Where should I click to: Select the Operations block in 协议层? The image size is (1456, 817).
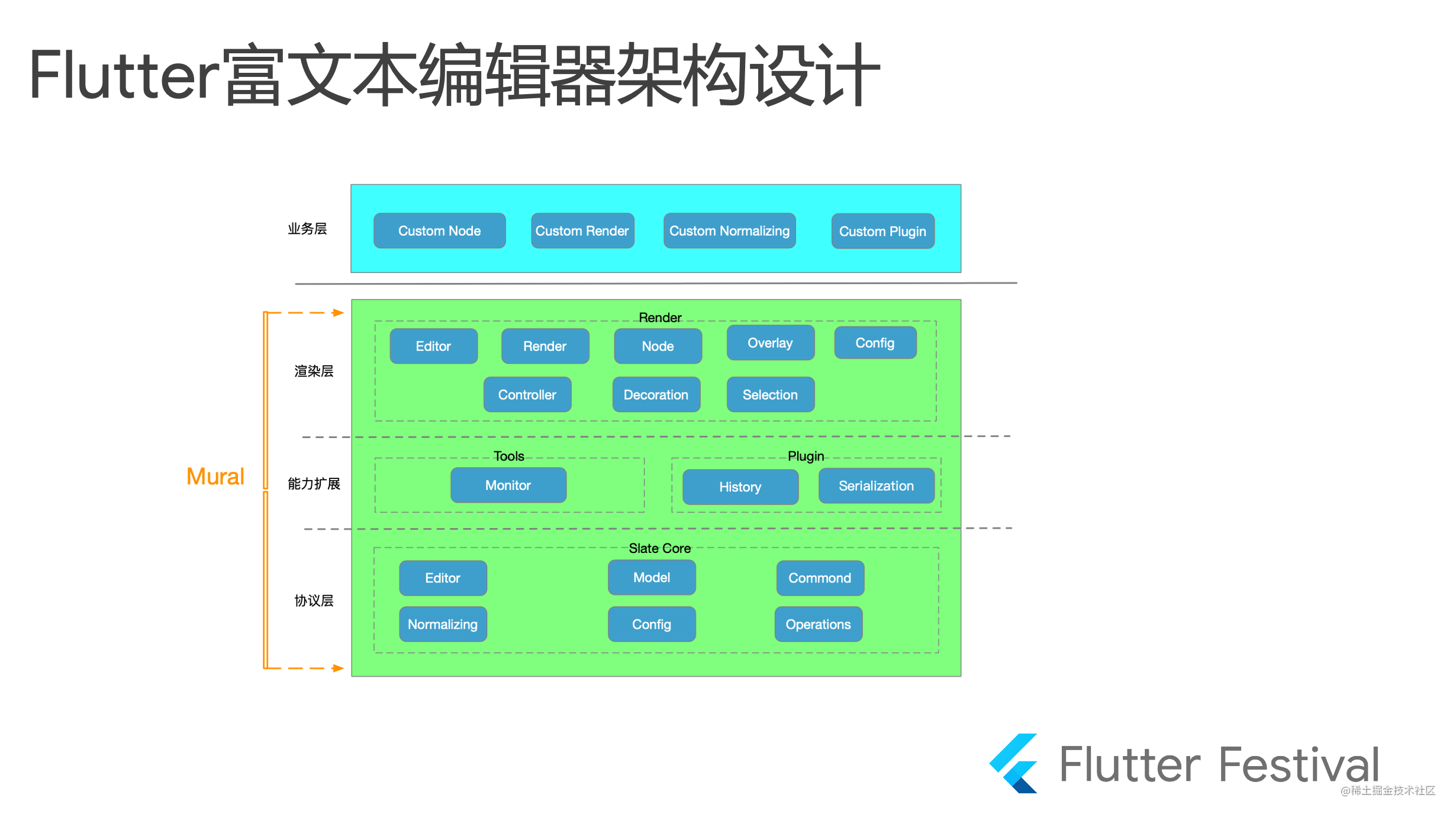pyautogui.click(x=819, y=623)
